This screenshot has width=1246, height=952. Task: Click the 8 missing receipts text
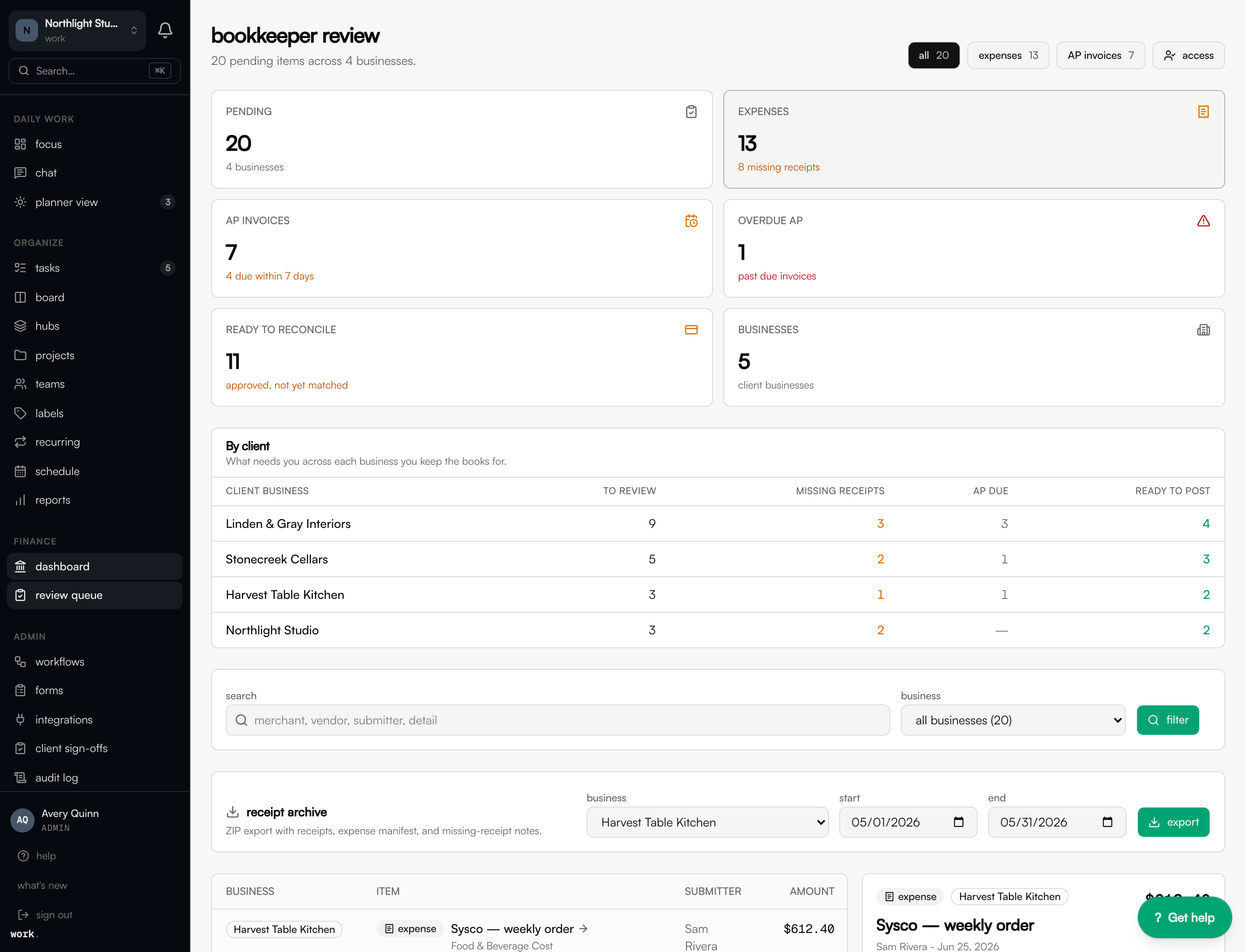point(779,167)
